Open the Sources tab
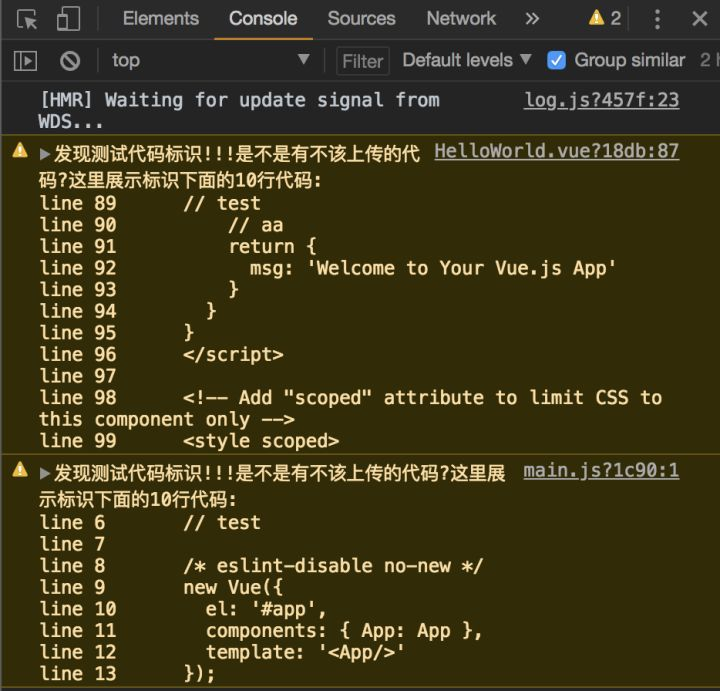720x691 pixels. click(361, 19)
